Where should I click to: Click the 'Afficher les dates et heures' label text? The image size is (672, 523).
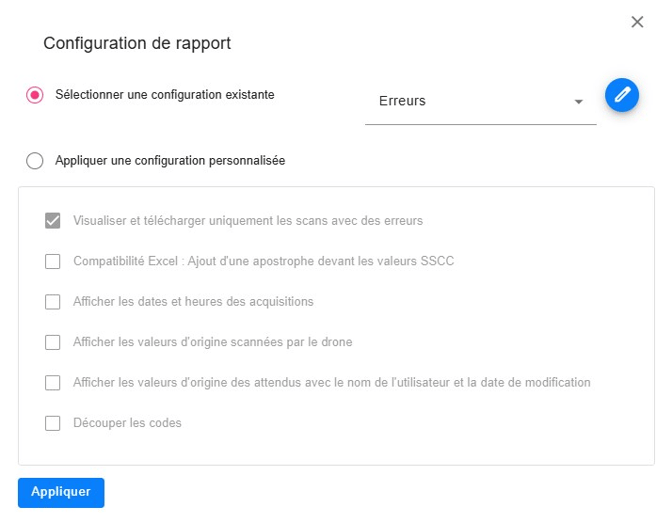(x=193, y=302)
